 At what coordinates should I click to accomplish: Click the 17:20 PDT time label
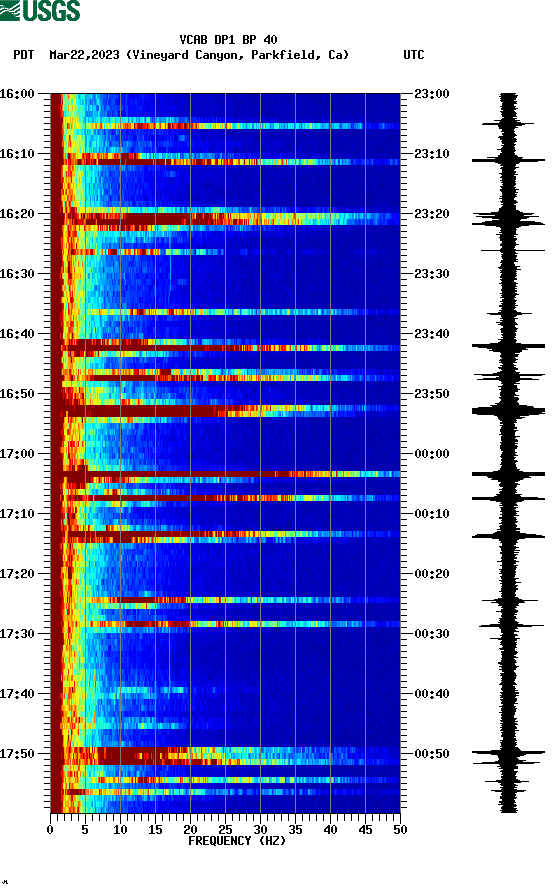click(x=17, y=574)
